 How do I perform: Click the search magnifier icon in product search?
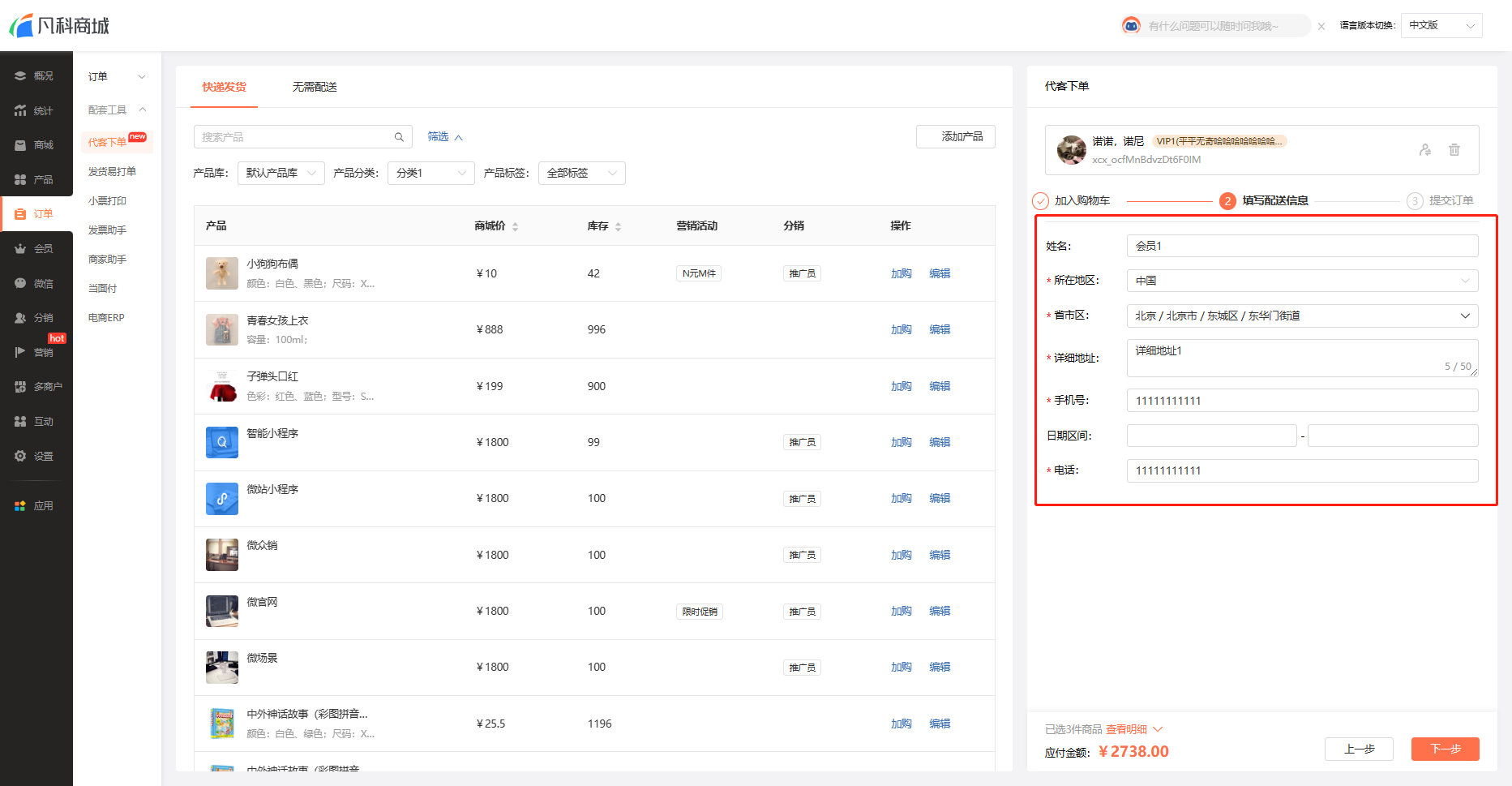coord(399,137)
